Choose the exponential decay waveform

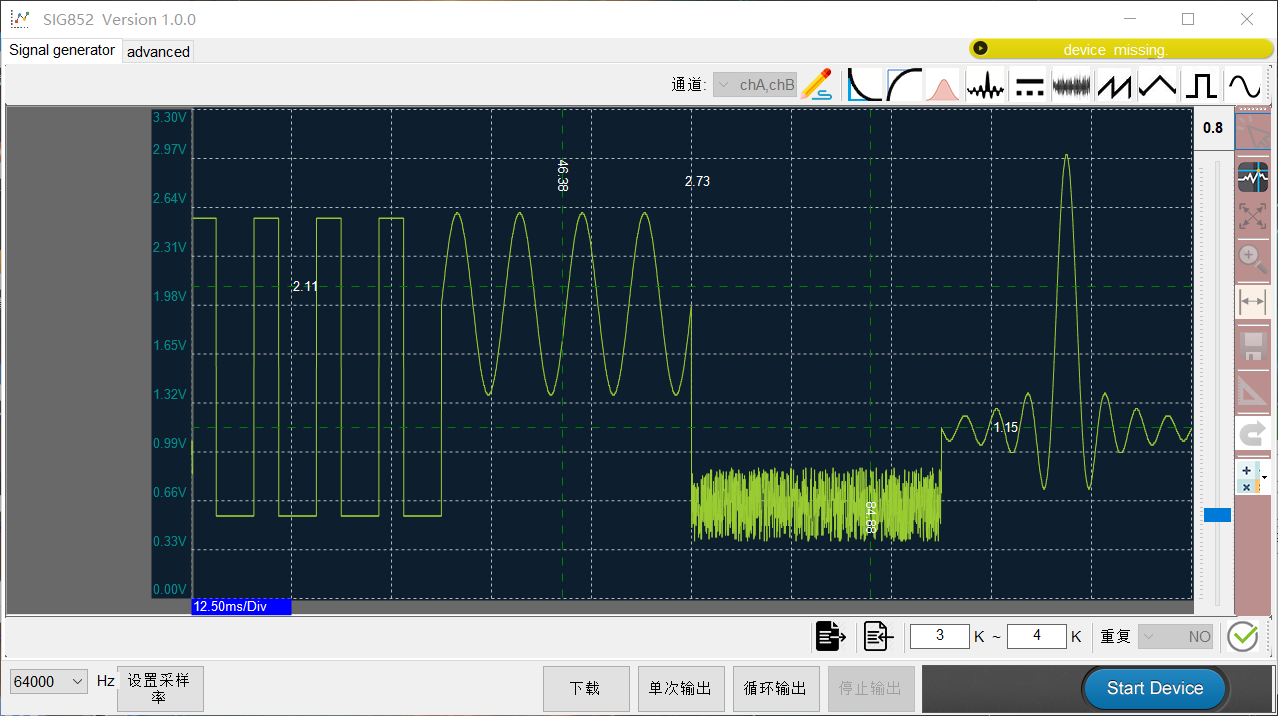pyautogui.click(x=864, y=84)
